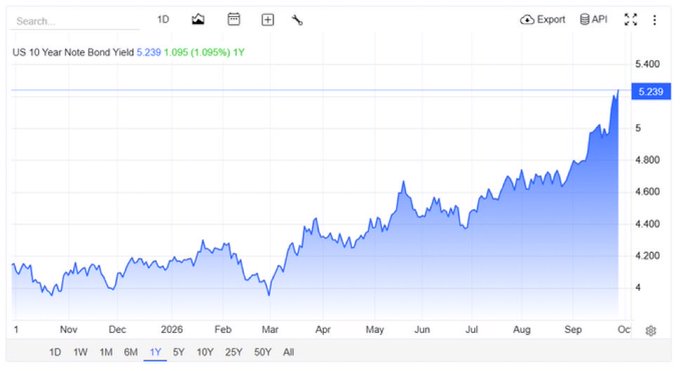
Task: Click the Sep x-axis label
Action: coord(573,329)
